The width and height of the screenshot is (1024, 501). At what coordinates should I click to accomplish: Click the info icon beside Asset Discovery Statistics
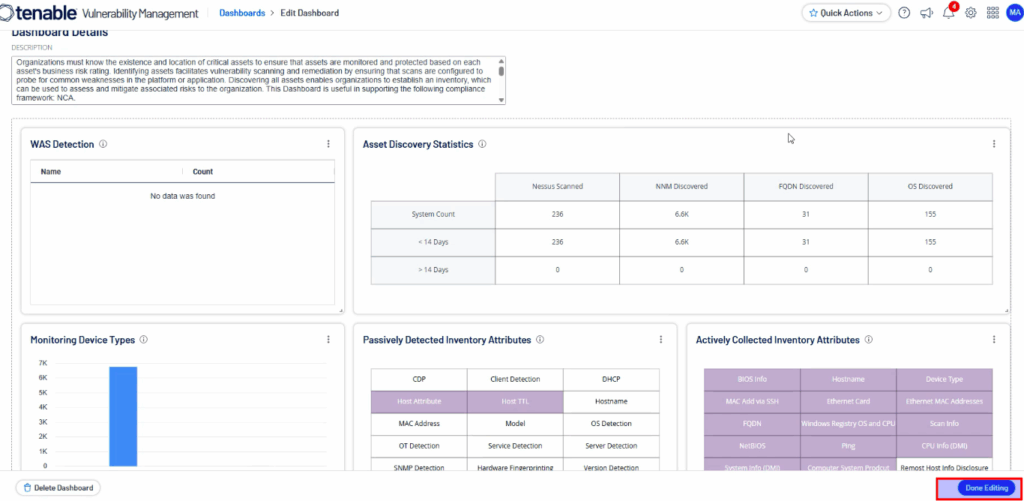pos(482,144)
